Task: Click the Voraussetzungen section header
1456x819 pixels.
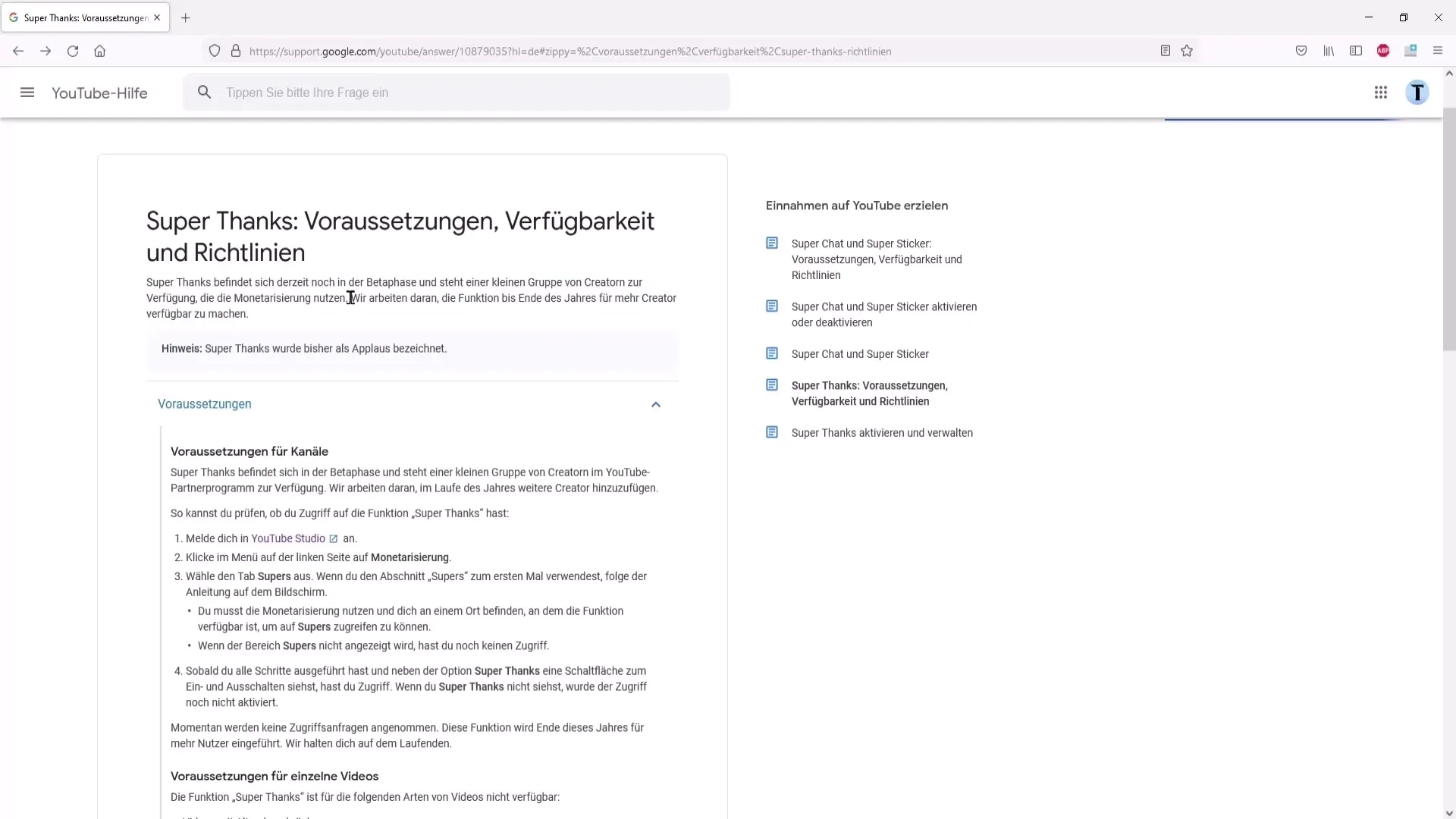Action: pyautogui.click(x=412, y=404)
